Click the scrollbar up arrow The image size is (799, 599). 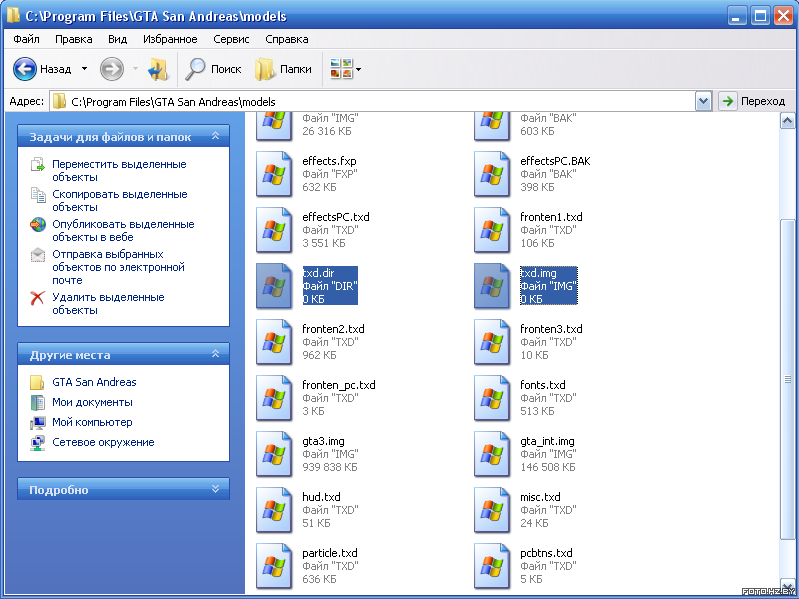787,121
